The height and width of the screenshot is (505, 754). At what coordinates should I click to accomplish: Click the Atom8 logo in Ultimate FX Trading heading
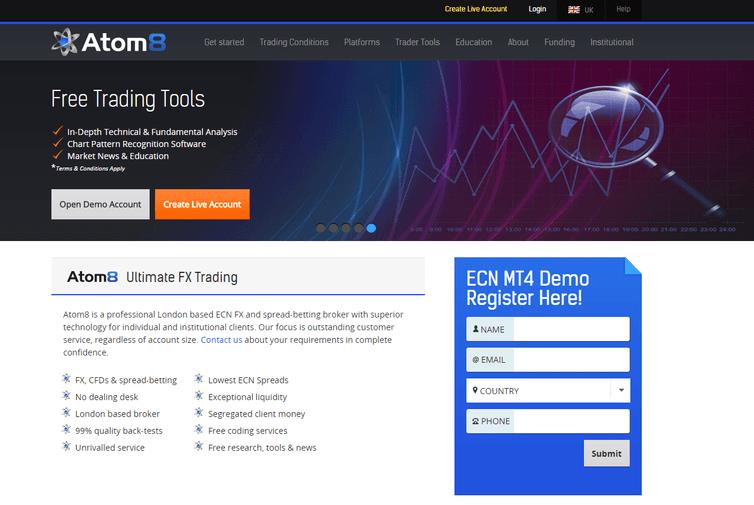click(x=92, y=277)
